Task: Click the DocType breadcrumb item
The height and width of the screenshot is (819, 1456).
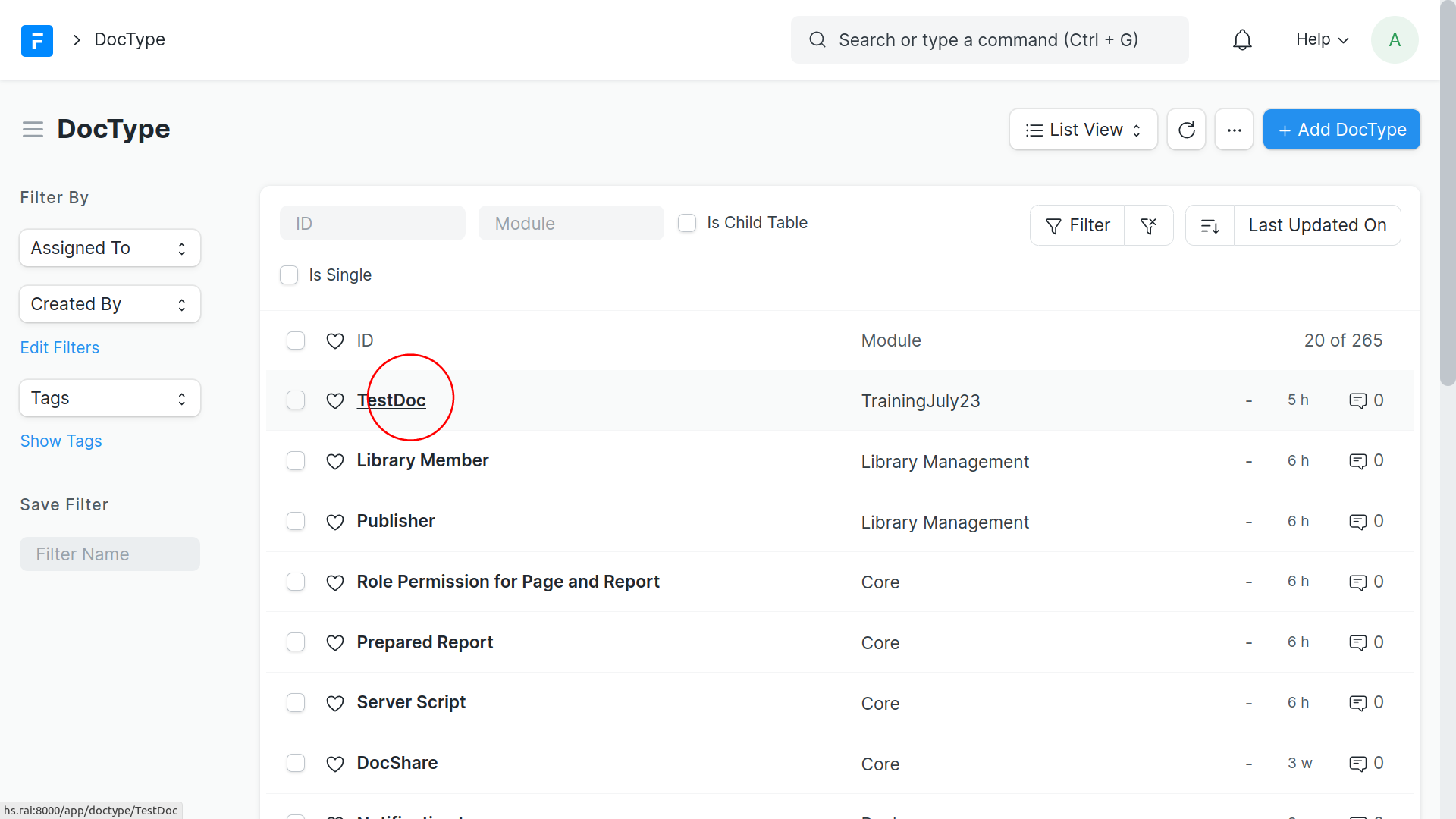Action: pyautogui.click(x=130, y=39)
